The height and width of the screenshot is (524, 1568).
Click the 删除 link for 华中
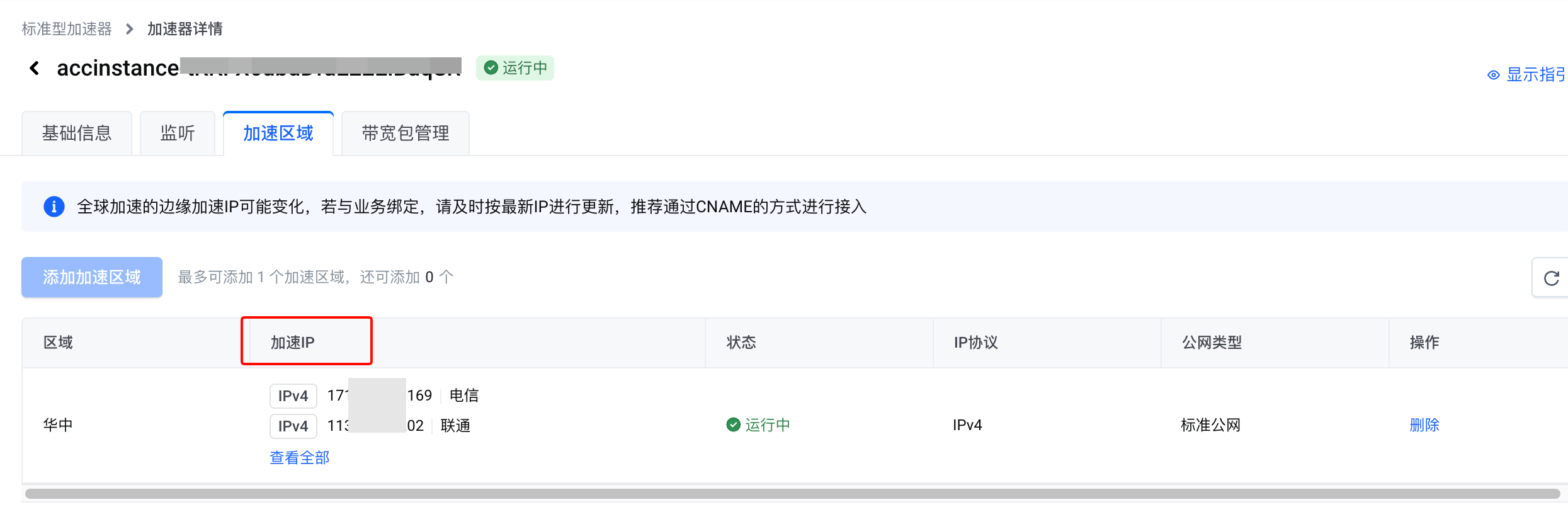pos(1424,425)
